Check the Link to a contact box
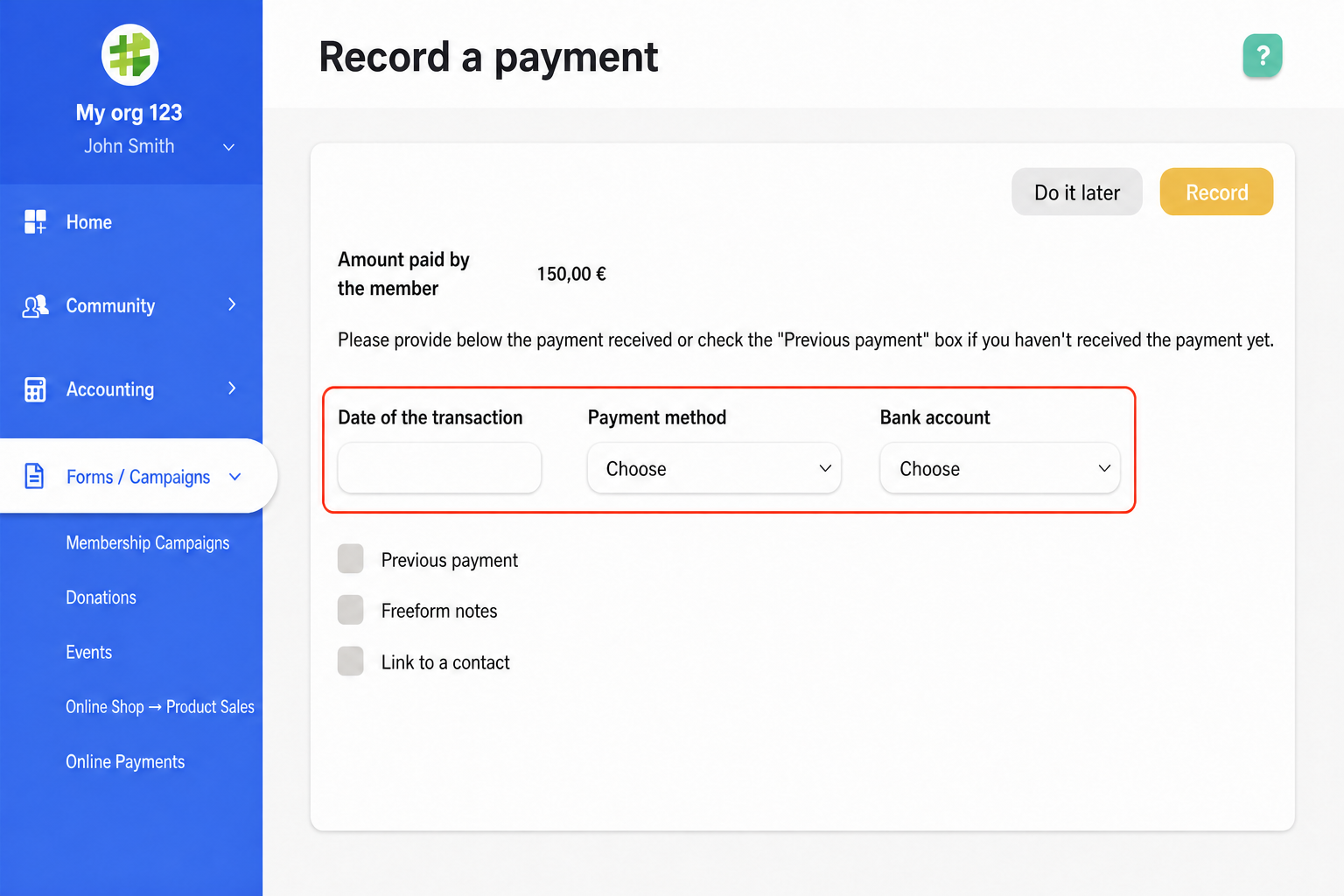This screenshot has width=1344, height=896. tap(351, 661)
